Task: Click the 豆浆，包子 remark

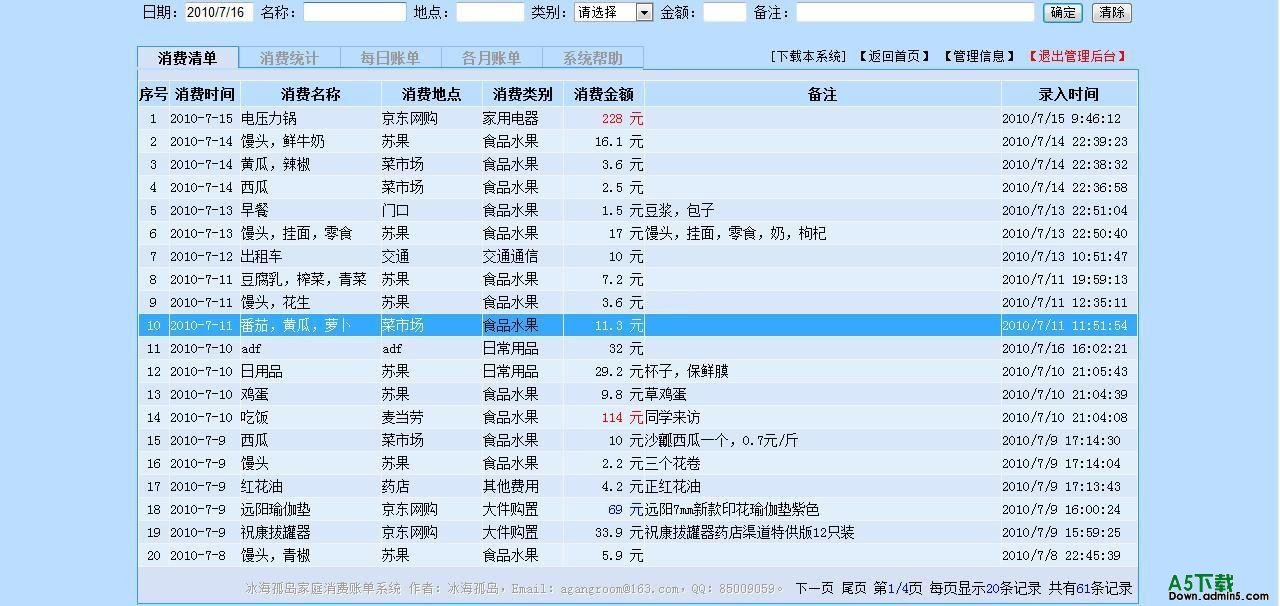Action: [680, 210]
